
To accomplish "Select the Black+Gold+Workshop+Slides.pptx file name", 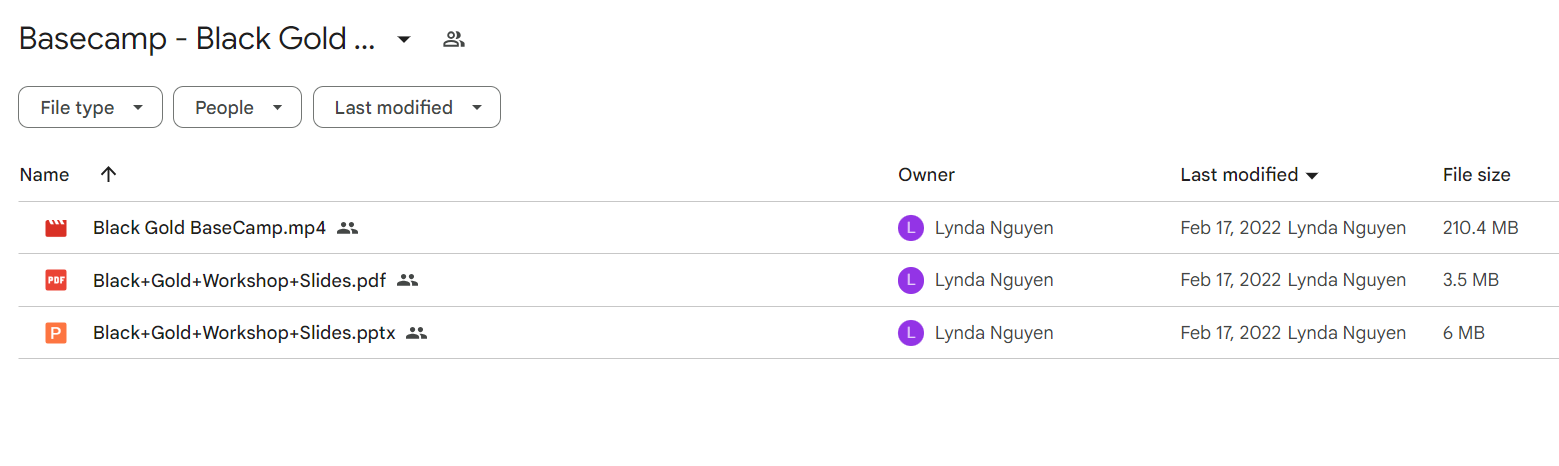I will 244,333.
